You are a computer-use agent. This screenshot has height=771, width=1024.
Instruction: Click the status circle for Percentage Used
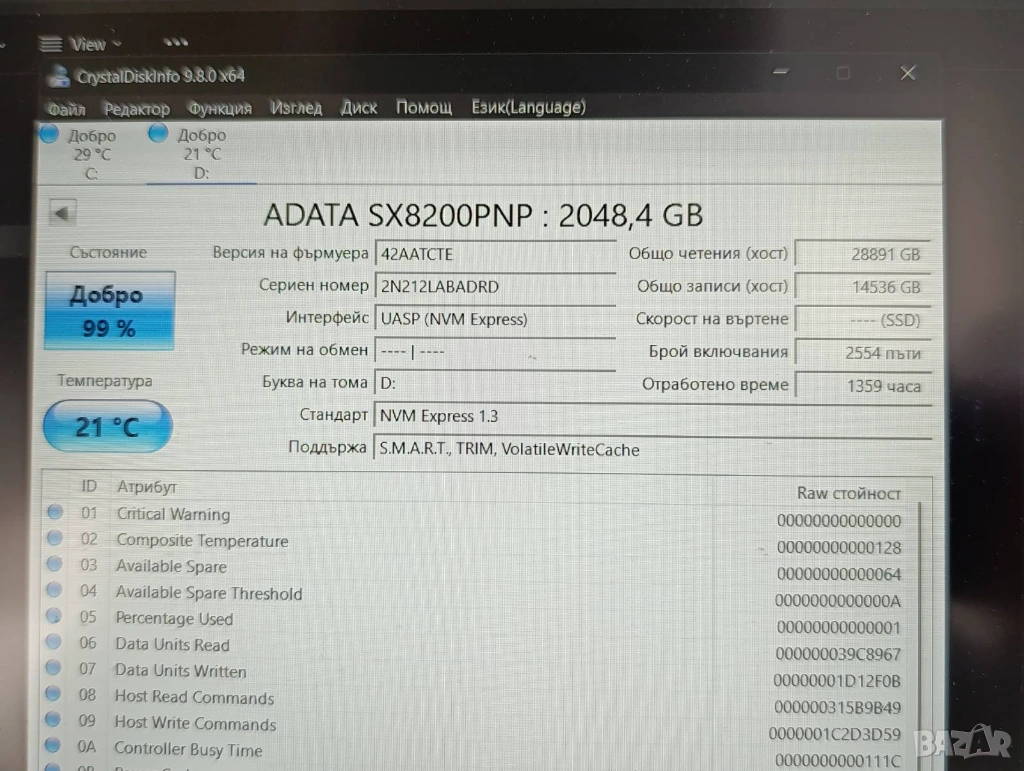tap(55, 617)
